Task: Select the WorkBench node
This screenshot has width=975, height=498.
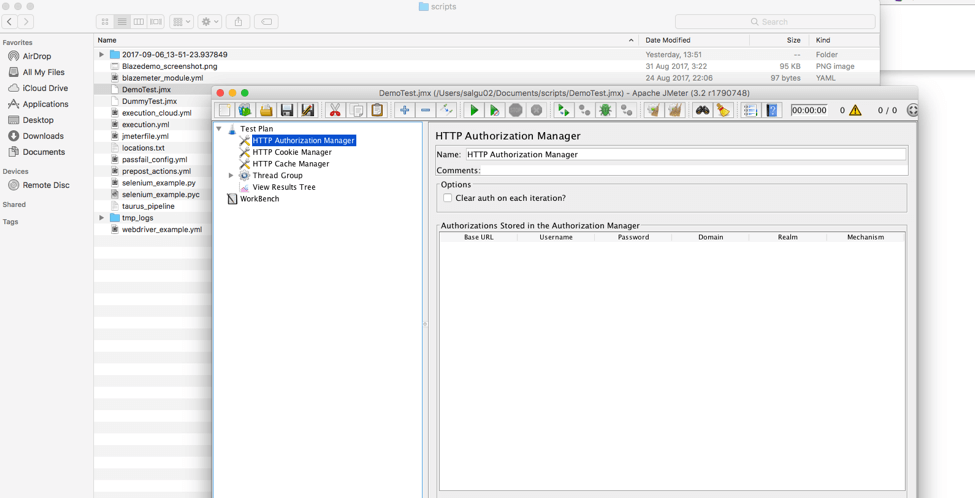Action: tap(259, 199)
